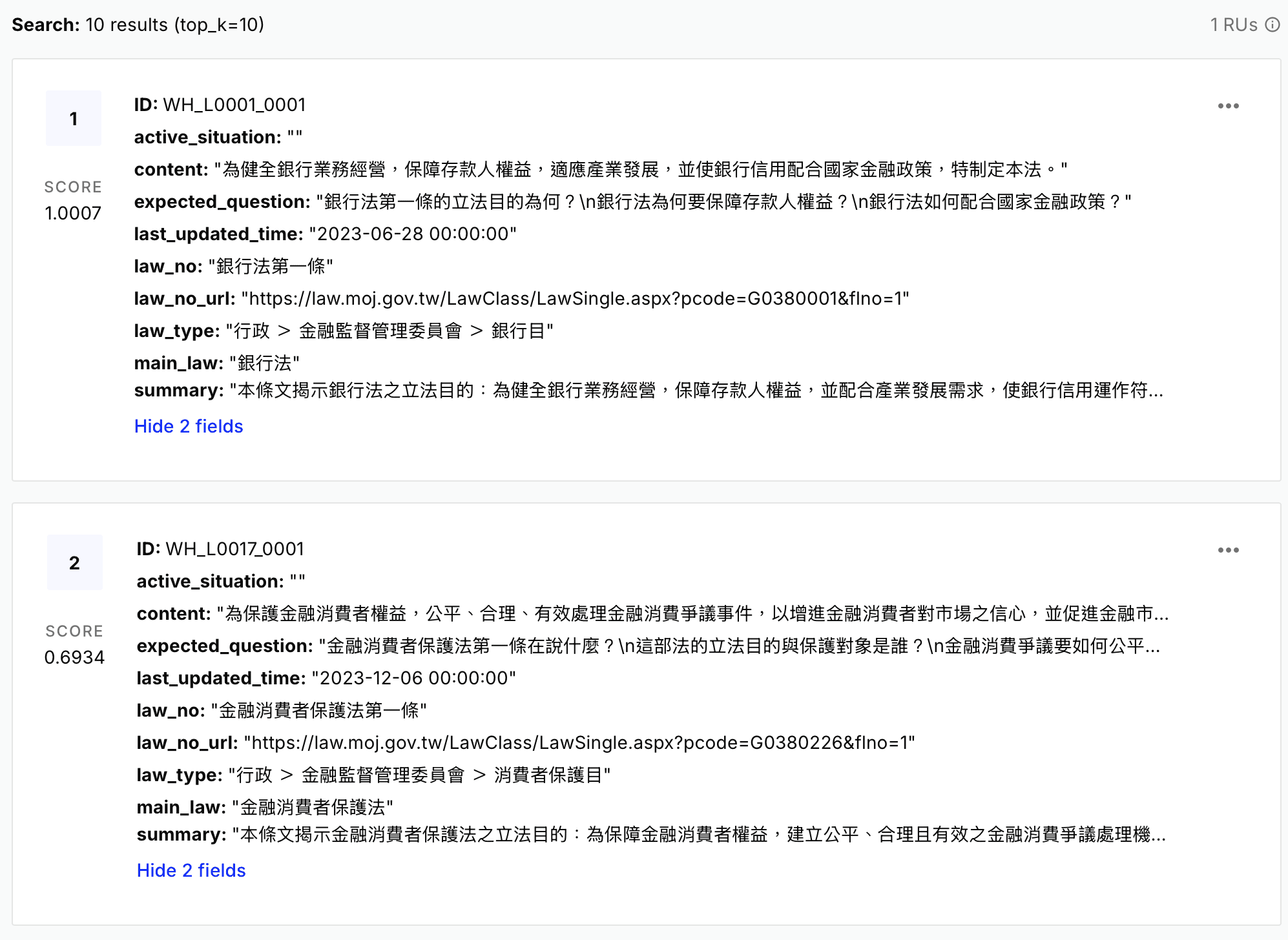
Task: Click rank badge number 1
Action: tap(74, 118)
